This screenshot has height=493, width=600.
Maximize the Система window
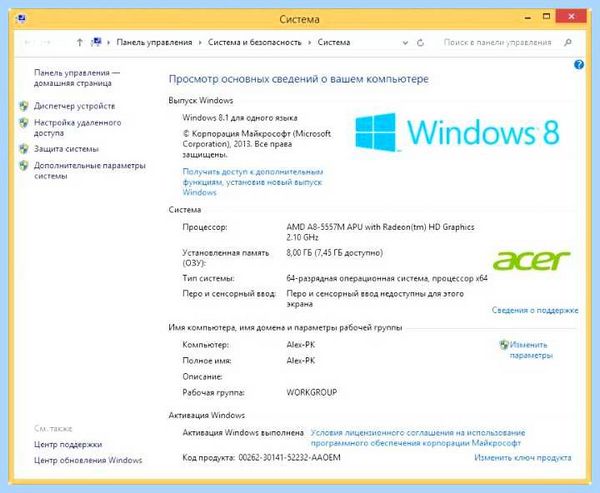point(546,16)
